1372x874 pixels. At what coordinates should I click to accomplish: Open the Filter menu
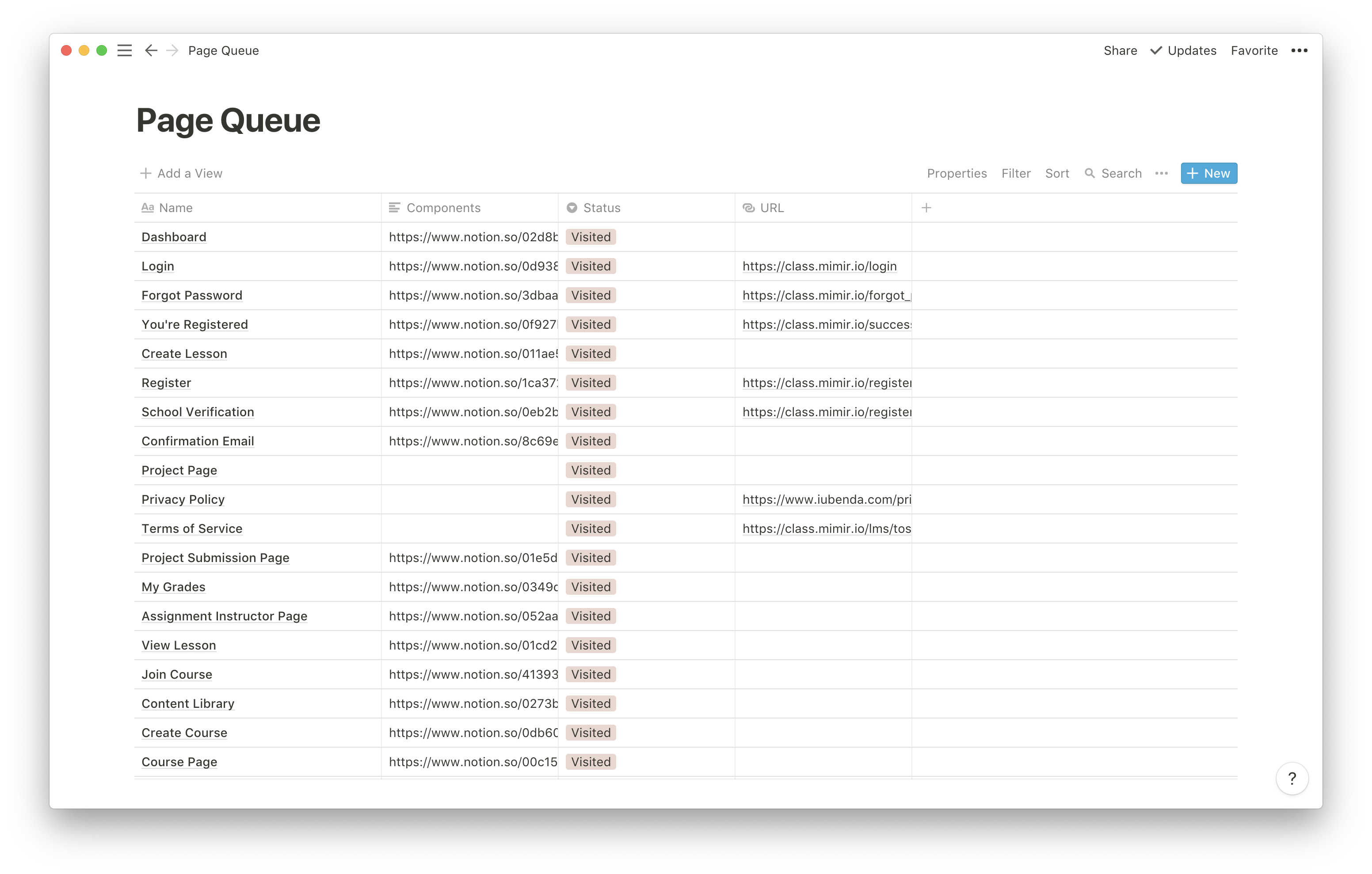click(1016, 173)
